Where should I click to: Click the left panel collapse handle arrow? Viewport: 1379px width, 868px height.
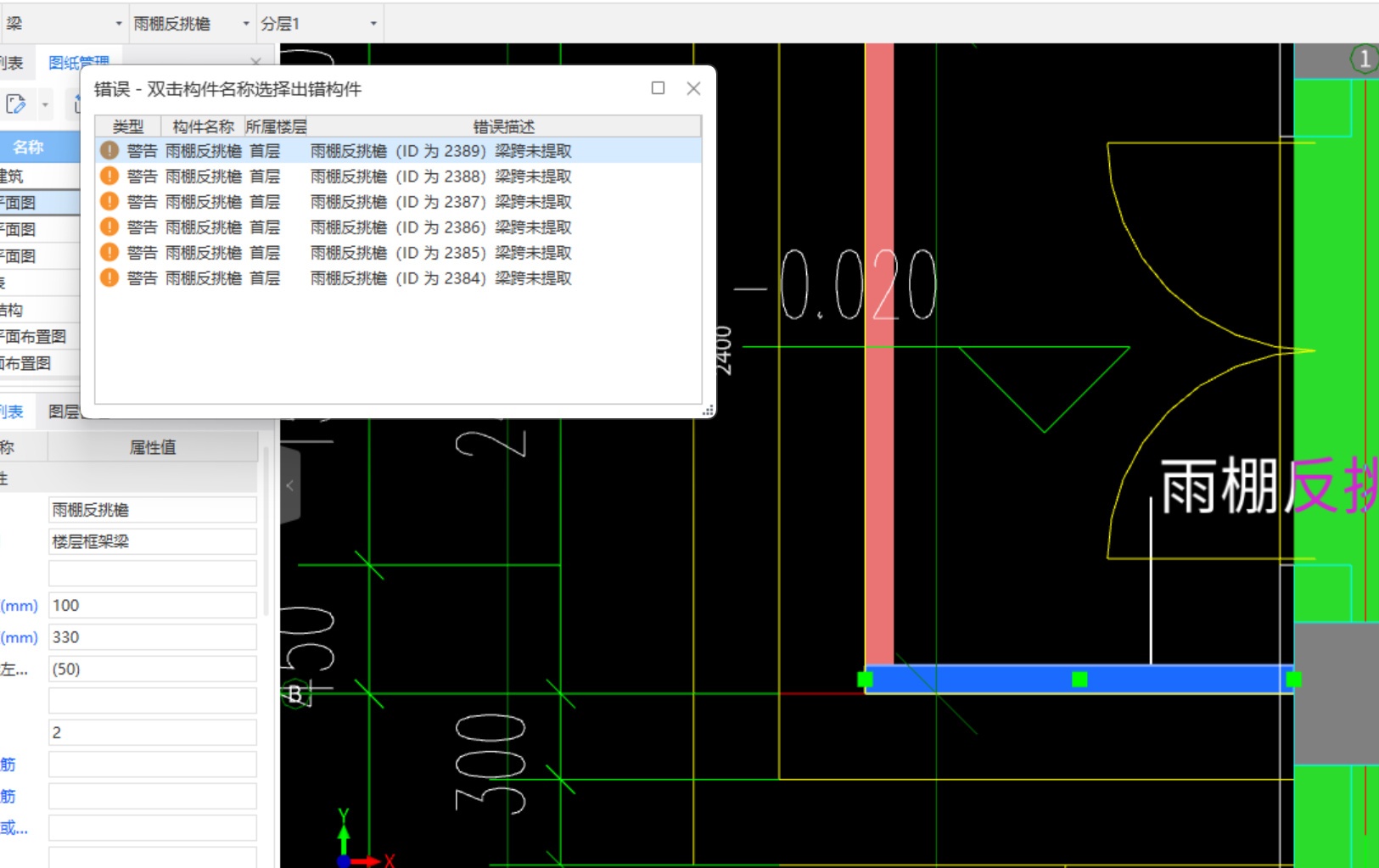pyautogui.click(x=290, y=486)
